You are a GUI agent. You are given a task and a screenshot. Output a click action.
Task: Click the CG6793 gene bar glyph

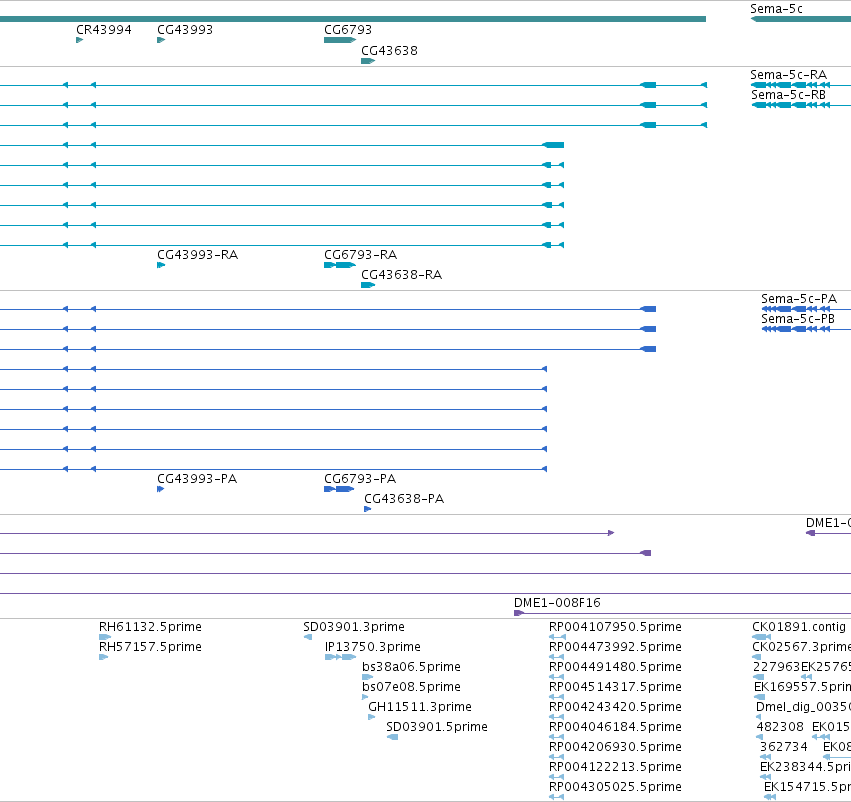click(340, 40)
